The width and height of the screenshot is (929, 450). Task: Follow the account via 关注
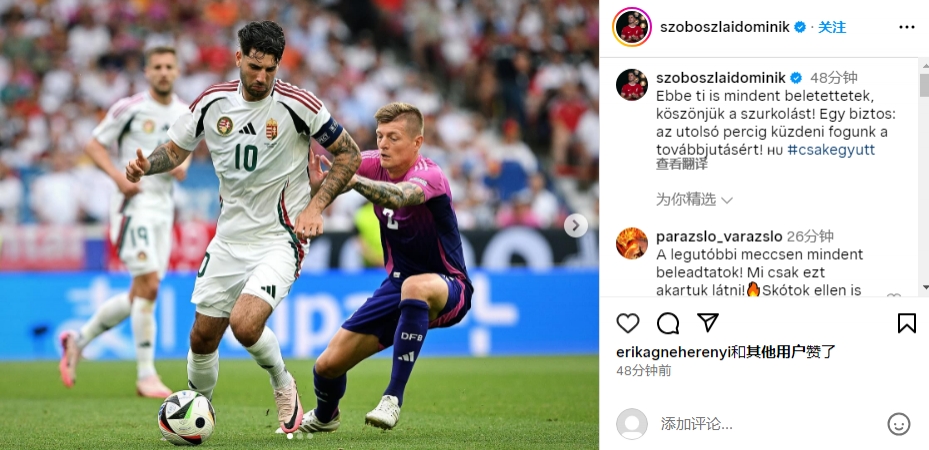pyautogui.click(x=832, y=27)
